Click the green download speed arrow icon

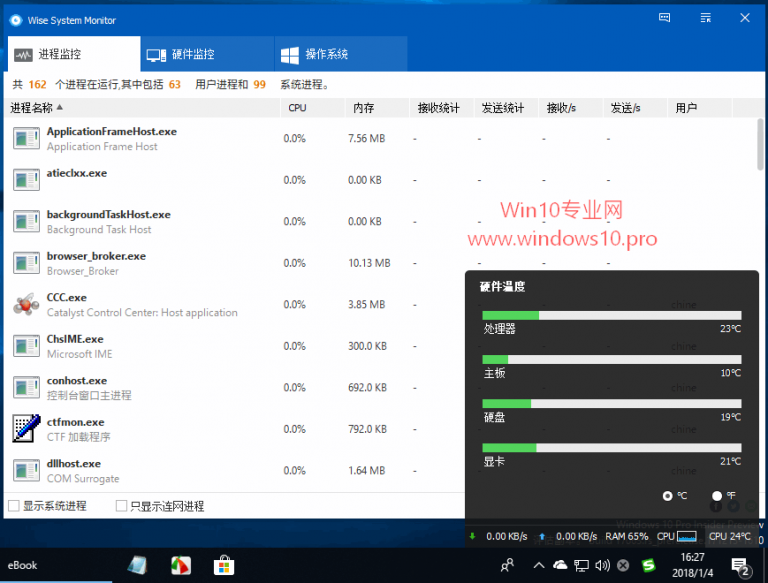[x=472, y=536]
